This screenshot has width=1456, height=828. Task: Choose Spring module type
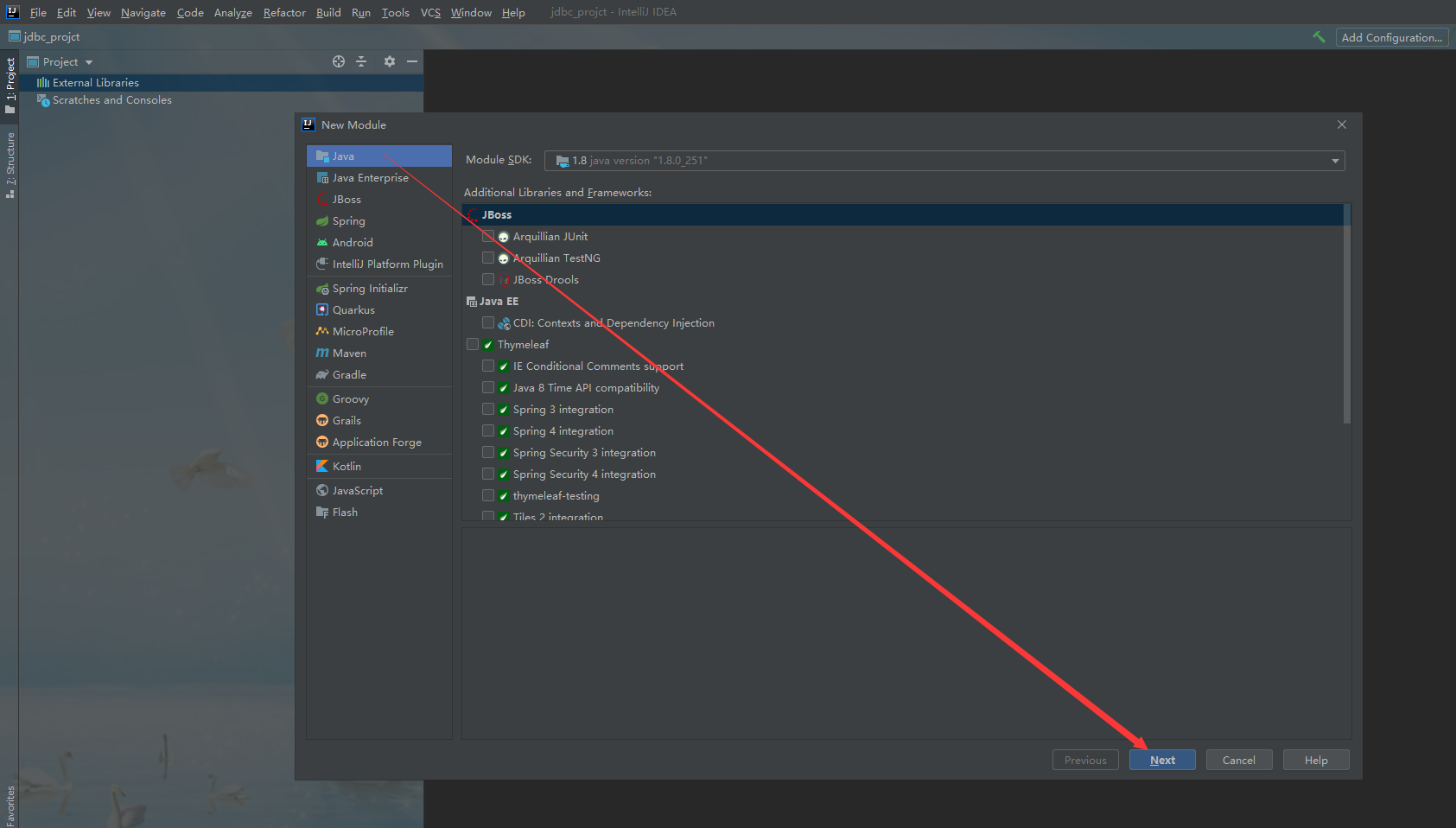[x=379, y=221]
